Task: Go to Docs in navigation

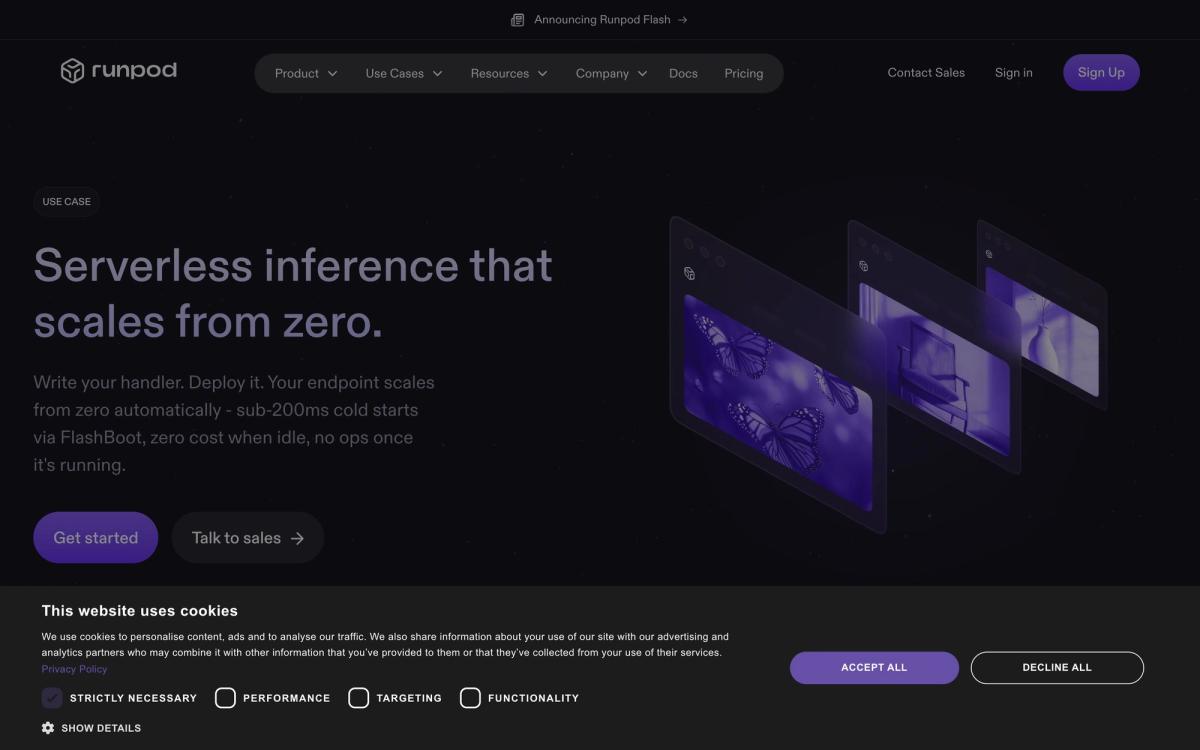Action: tap(683, 74)
